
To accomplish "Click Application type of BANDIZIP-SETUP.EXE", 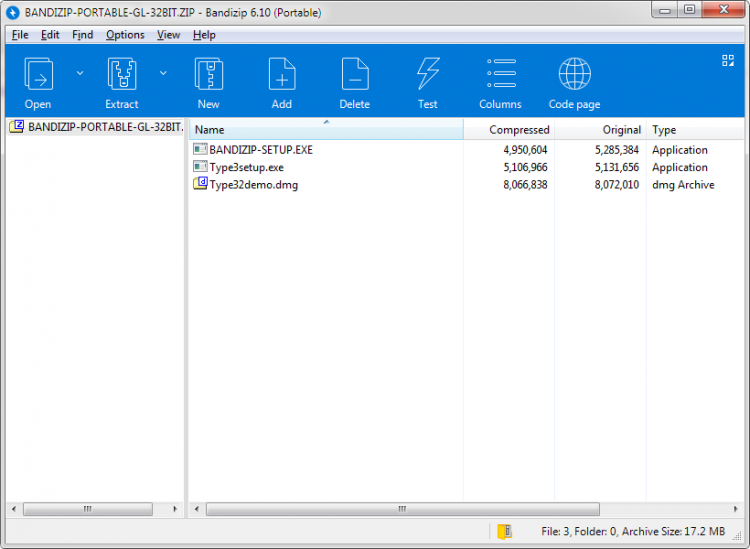I will click(x=680, y=150).
